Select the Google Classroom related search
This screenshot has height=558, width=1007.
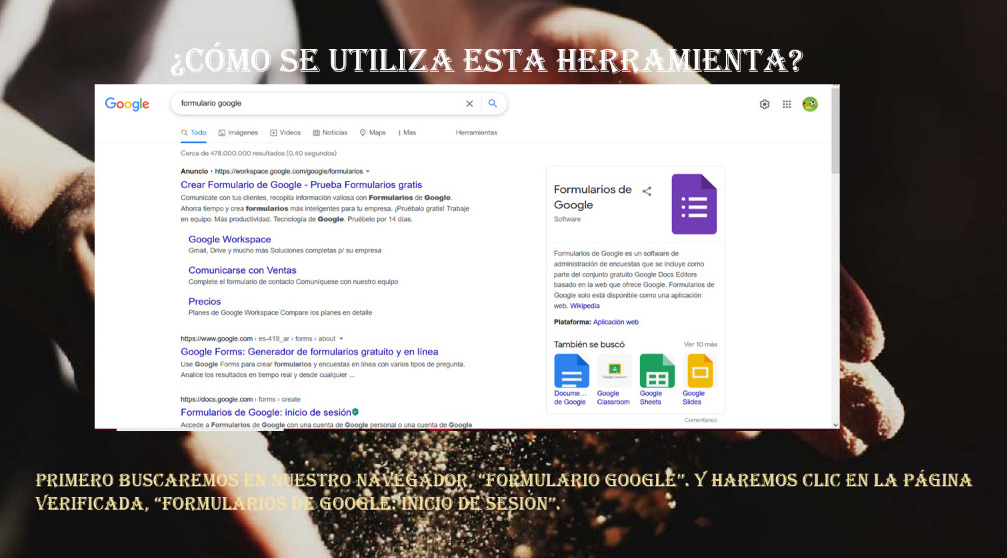click(x=614, y=372)
